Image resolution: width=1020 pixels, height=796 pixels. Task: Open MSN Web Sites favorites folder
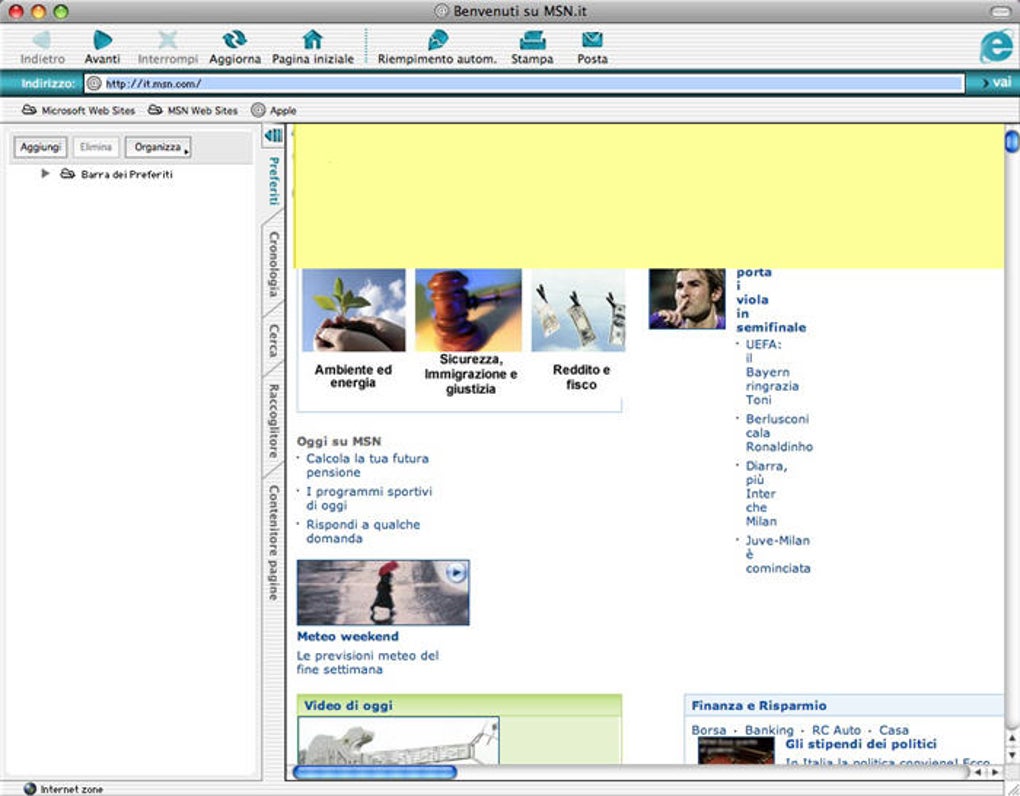(x=193, y=111)
